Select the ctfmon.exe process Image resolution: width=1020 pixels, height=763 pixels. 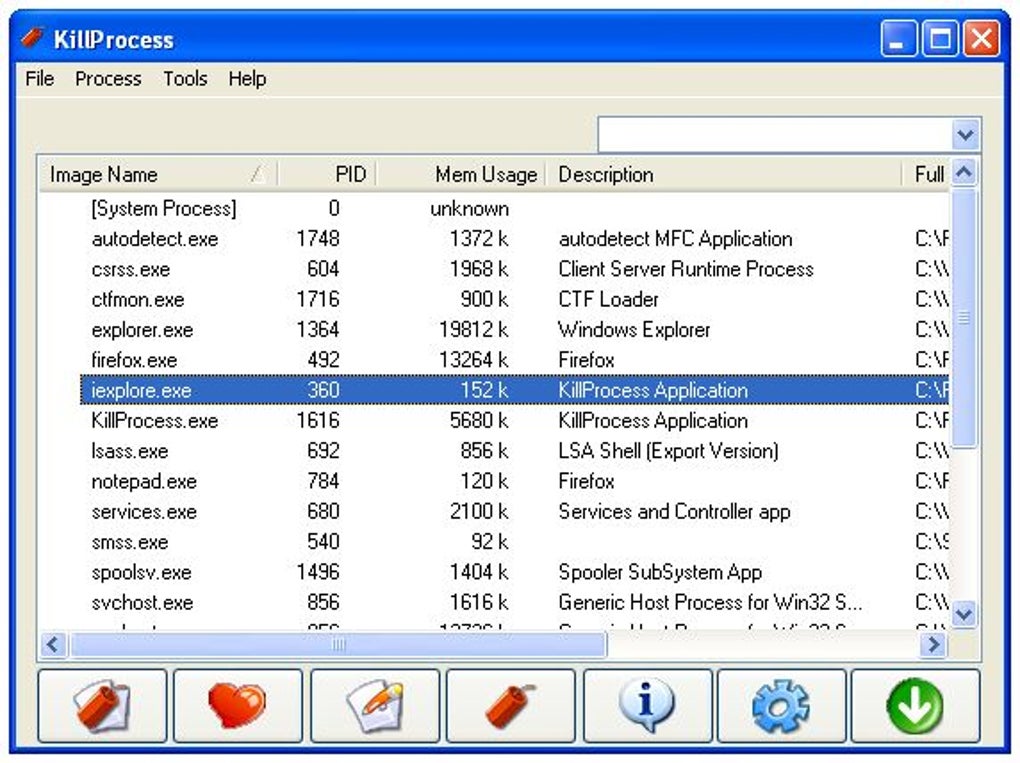pos(494,299)
